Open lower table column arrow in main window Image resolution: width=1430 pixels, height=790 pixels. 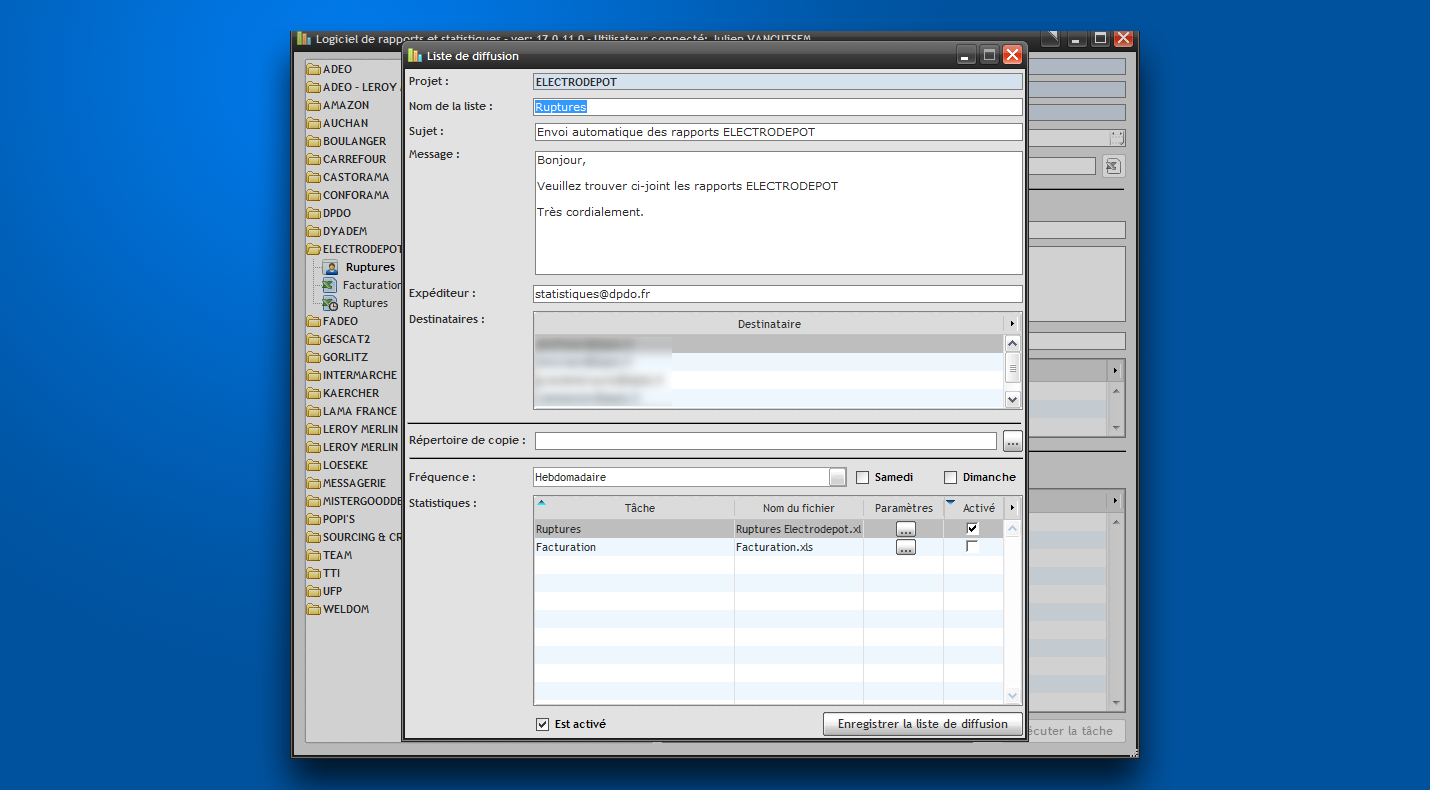tap(1116, 499)
